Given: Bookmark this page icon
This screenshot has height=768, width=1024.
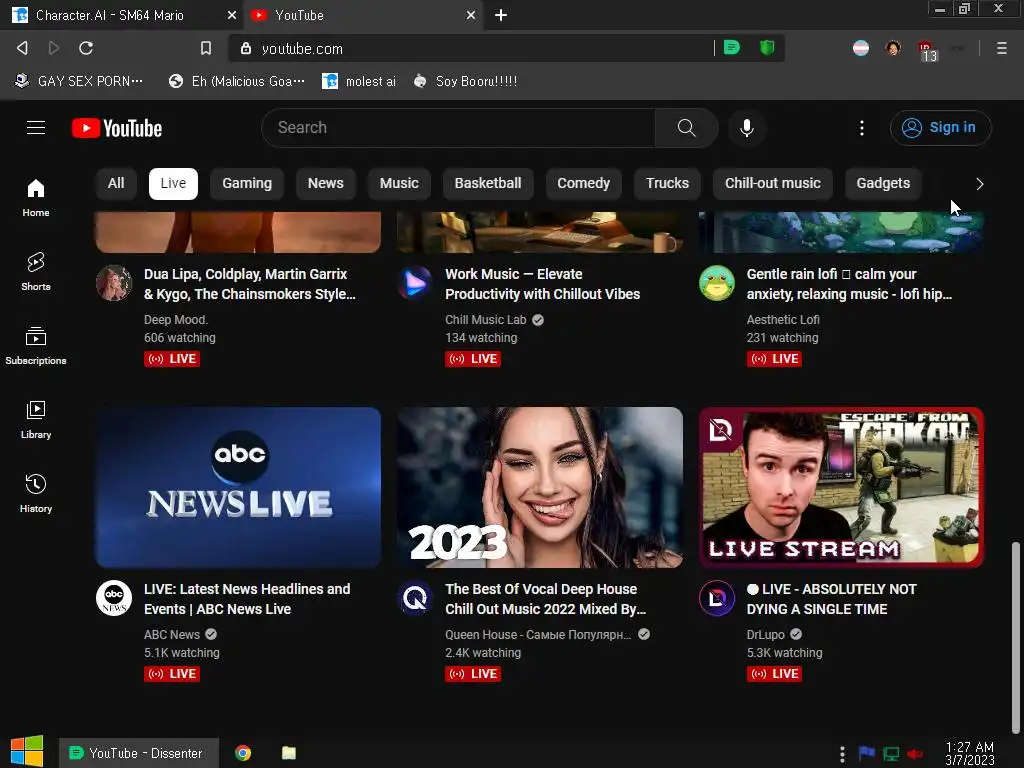Looking at the screenshot, I should (x=206, y=48).
